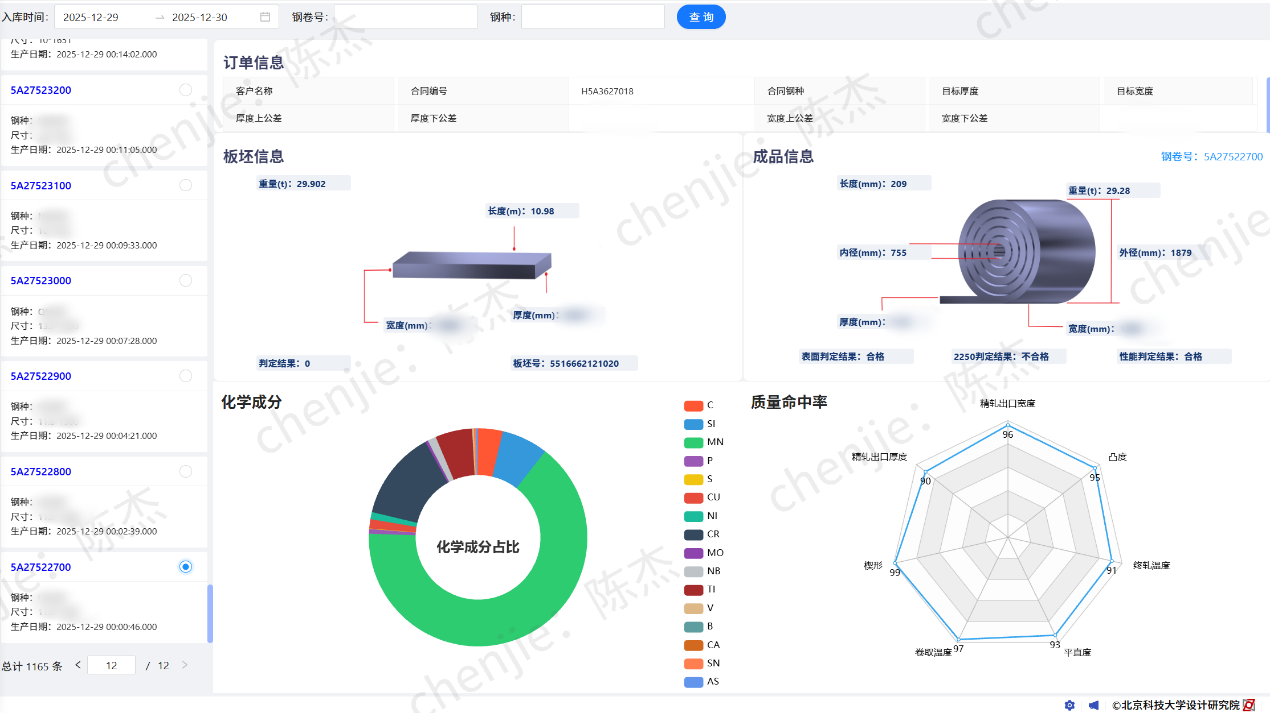Go to next page with right chevron
Viewport: 1270px width, 713px height.
(184, 665)
